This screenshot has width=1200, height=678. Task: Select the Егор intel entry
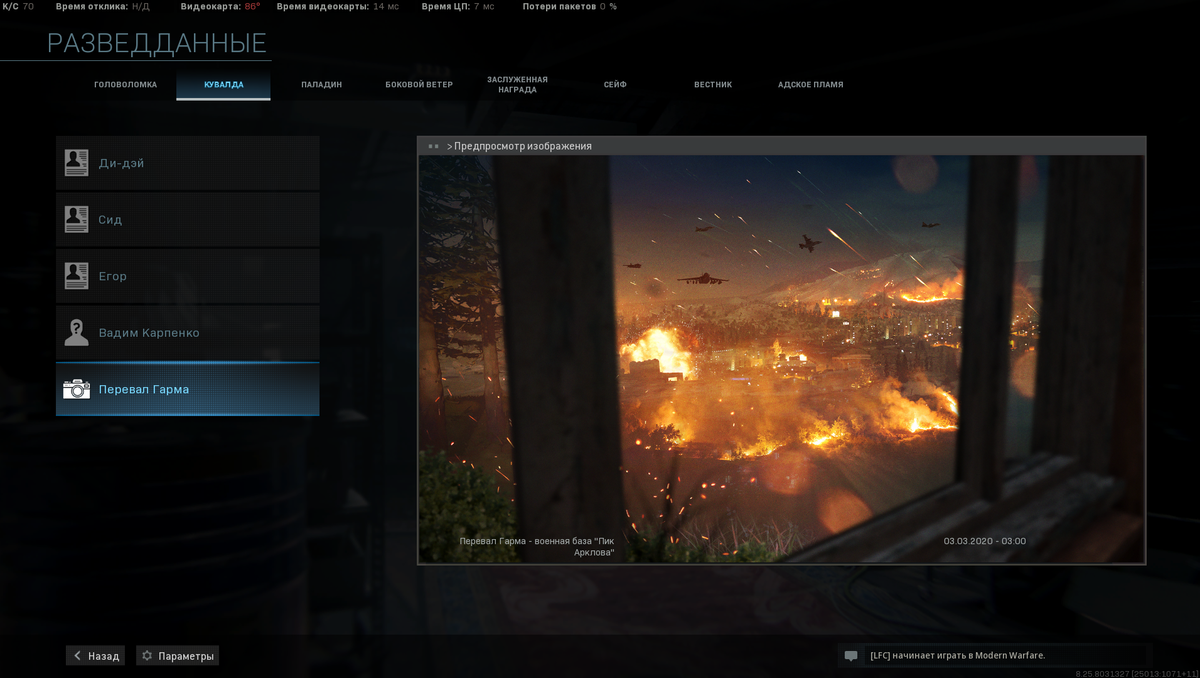coord(188,276)
